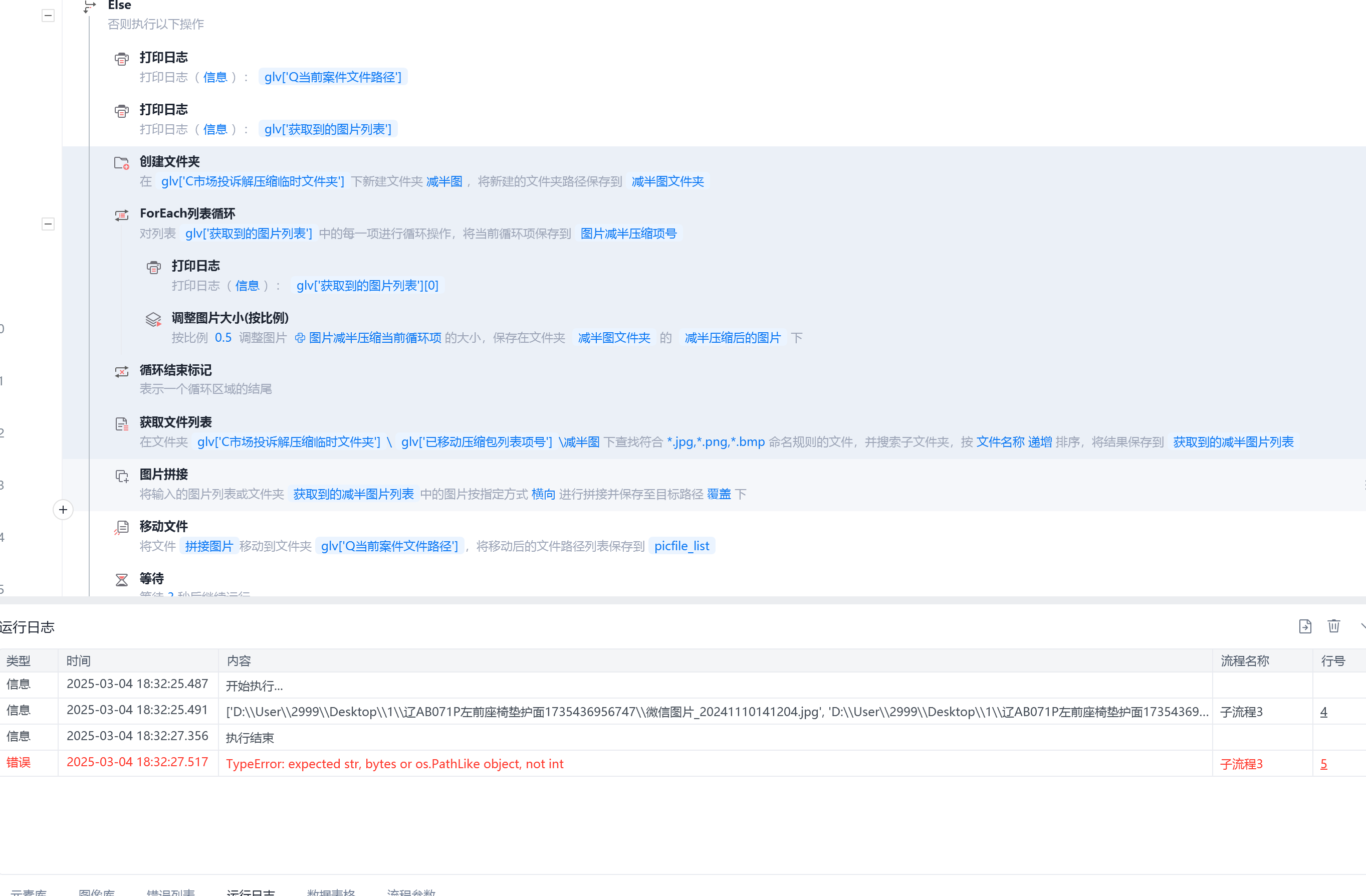The image size is (1366, 896).
Task: Click the 创建文件夹 step icon
Action: coord(121,163)
